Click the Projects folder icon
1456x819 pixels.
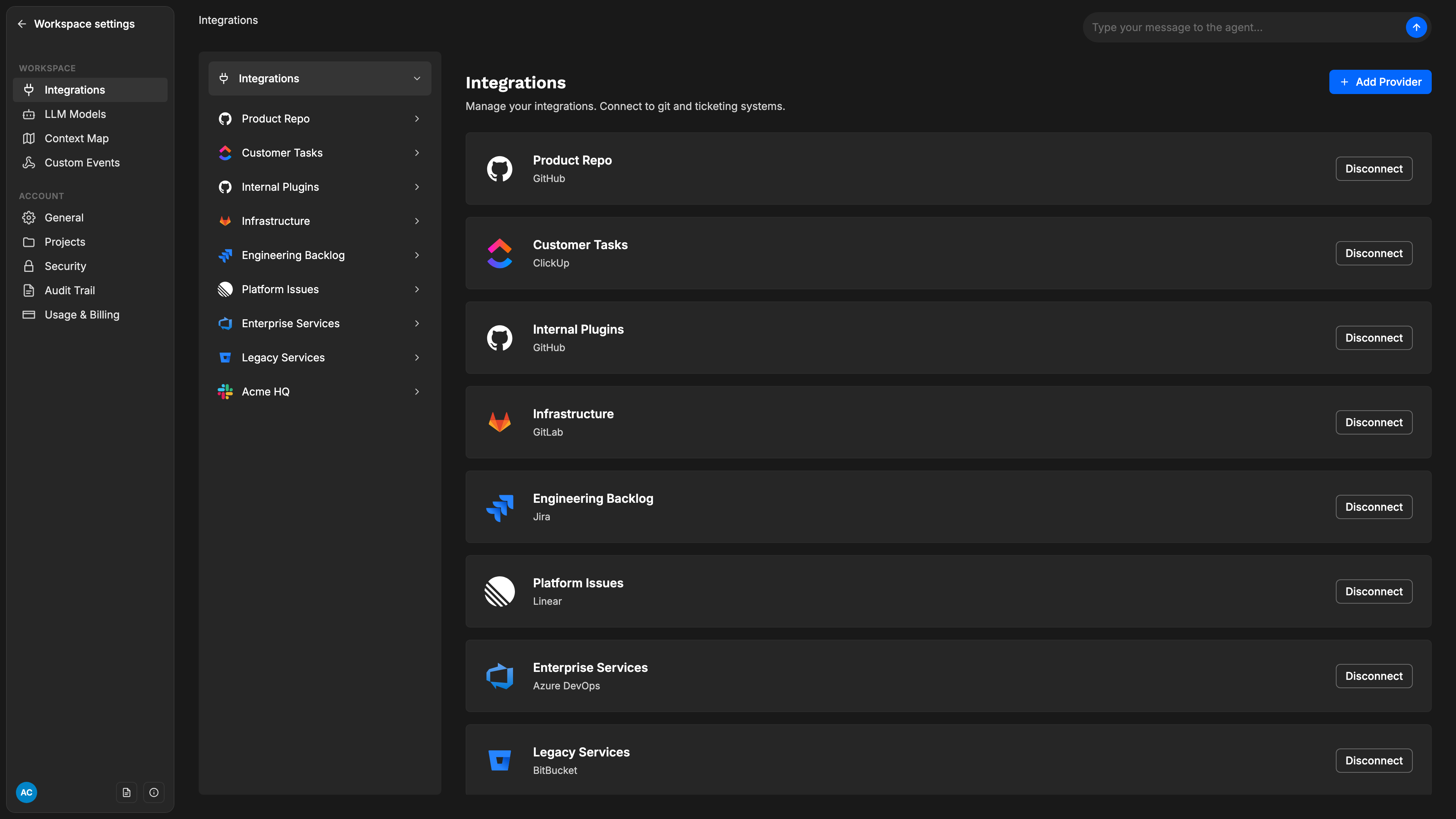point(29,242)
